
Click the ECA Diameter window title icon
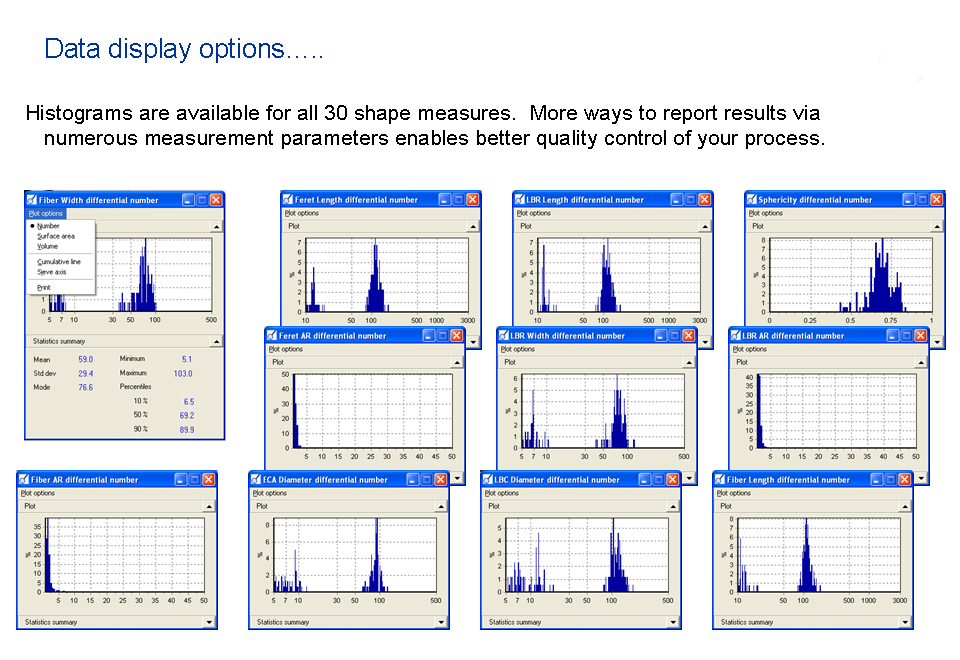[x=256, y=480]
